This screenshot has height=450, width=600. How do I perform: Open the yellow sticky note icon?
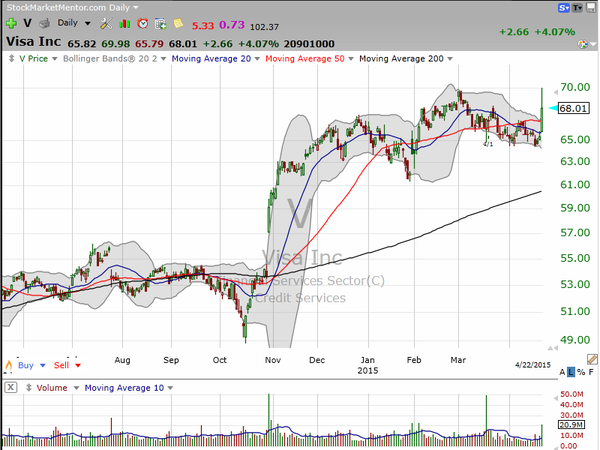coord(178,23)
